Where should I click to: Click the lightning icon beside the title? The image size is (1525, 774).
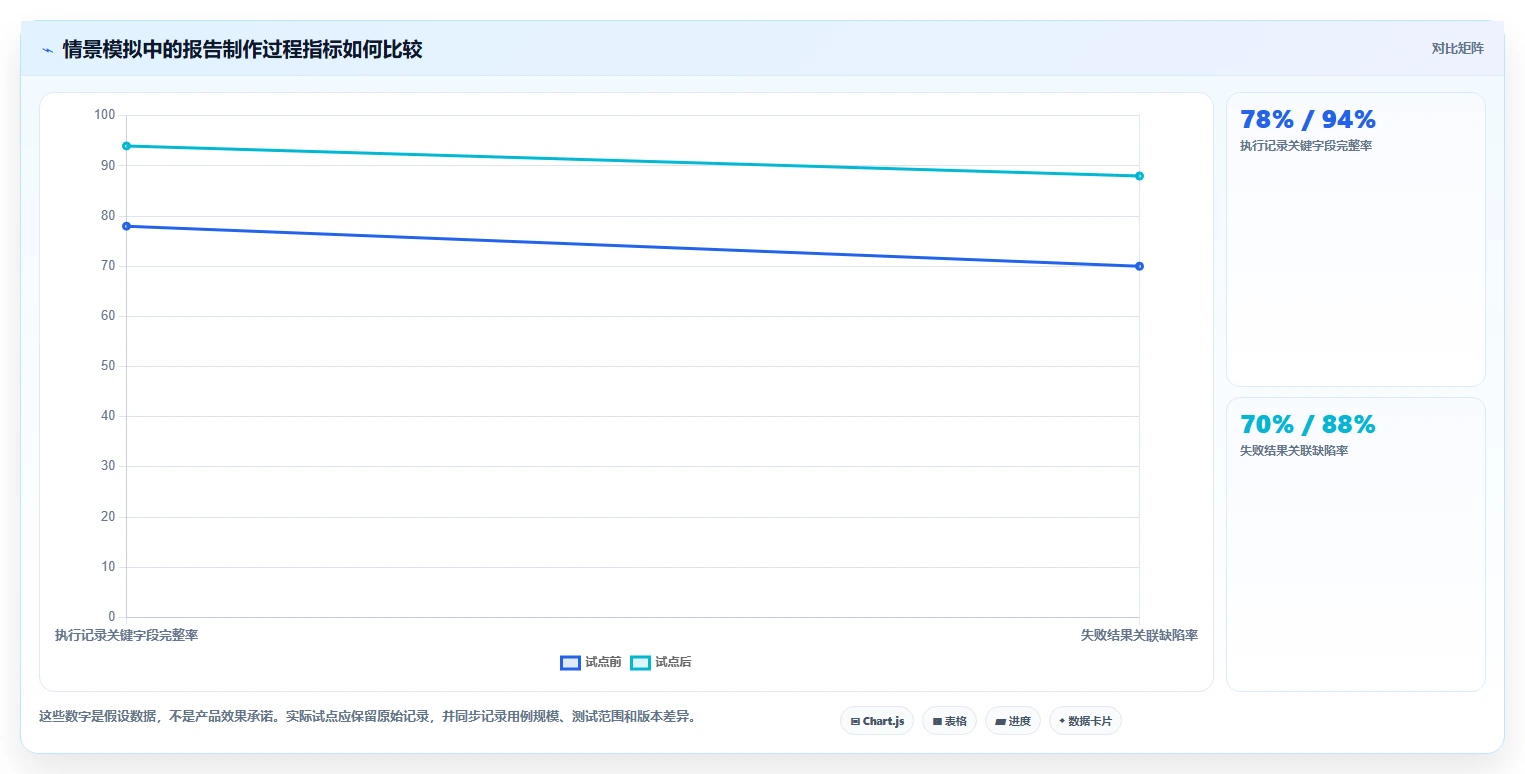pyautogui.click(x=47, y=50)
